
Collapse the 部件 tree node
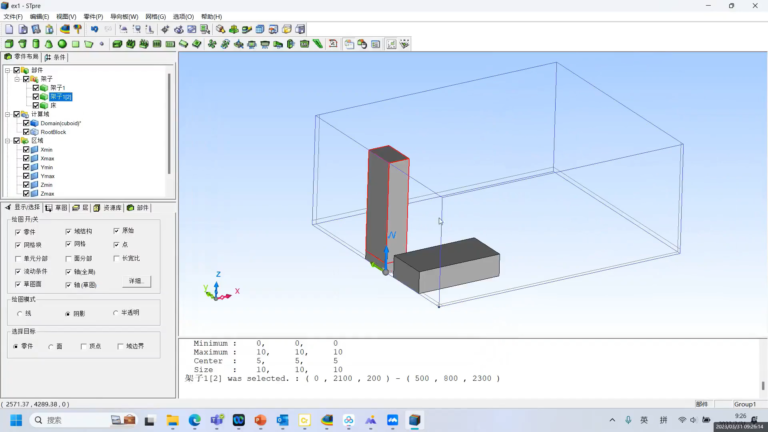pos(7,70)
